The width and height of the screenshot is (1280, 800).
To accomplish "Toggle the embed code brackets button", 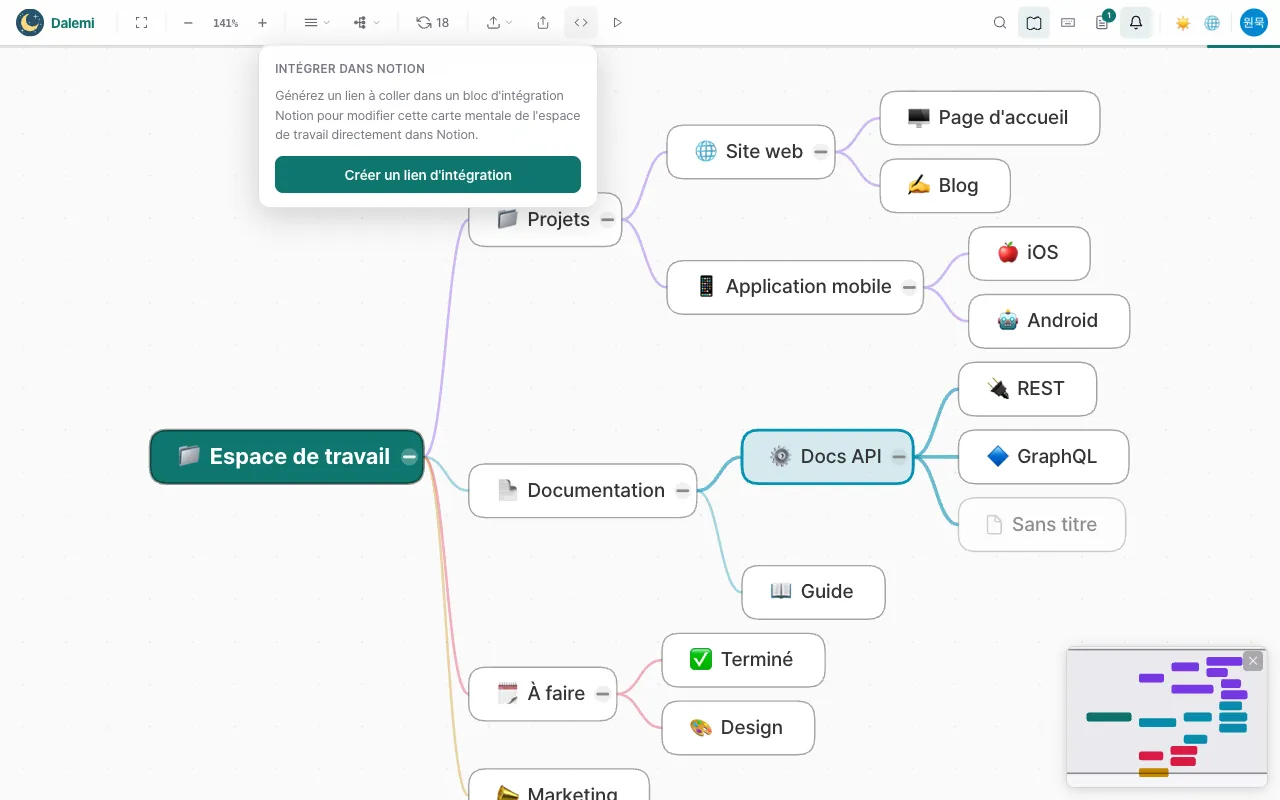I will click(x=581, y=22).
